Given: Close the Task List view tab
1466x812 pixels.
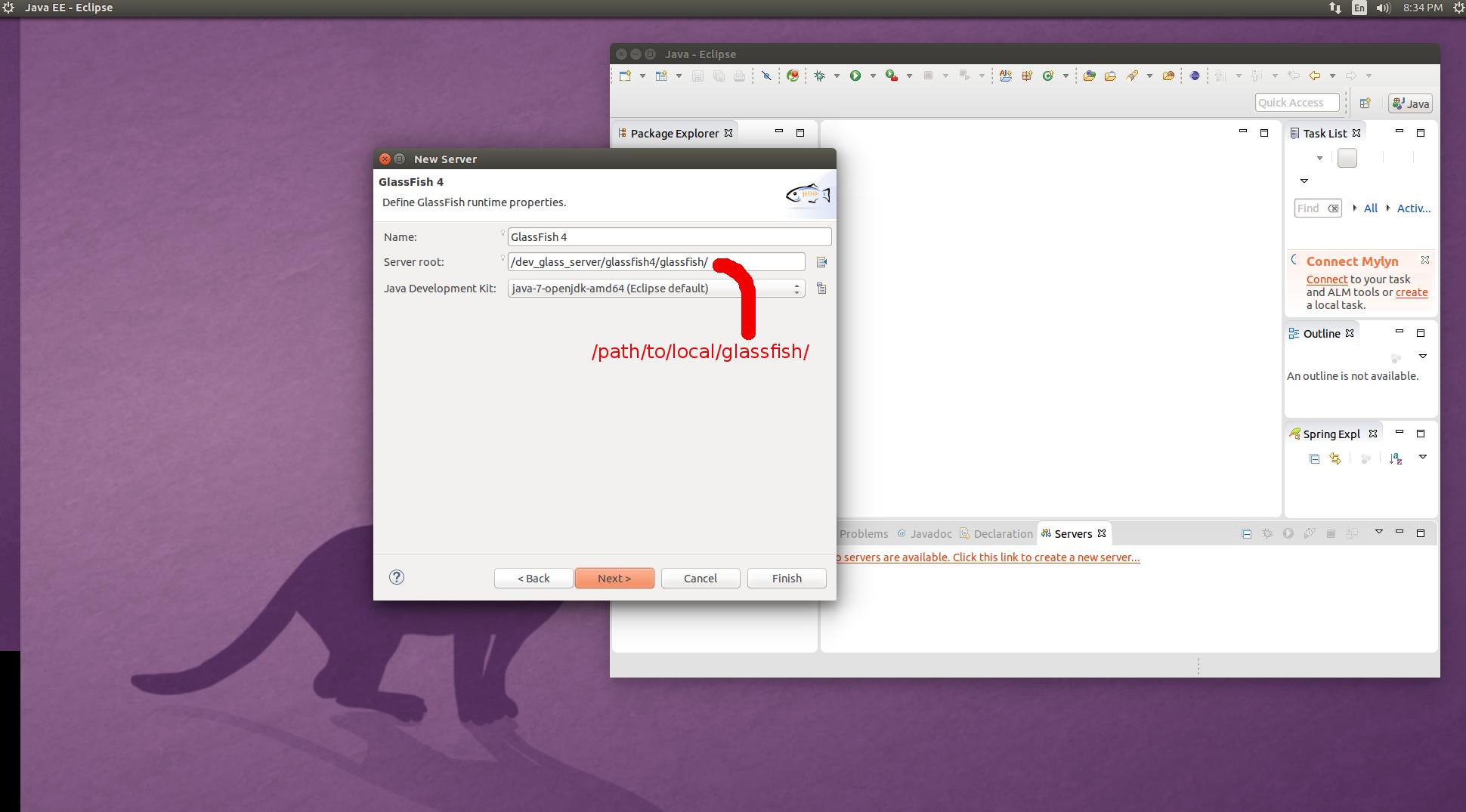Looking at the screenshot, I should point(1356,133).
